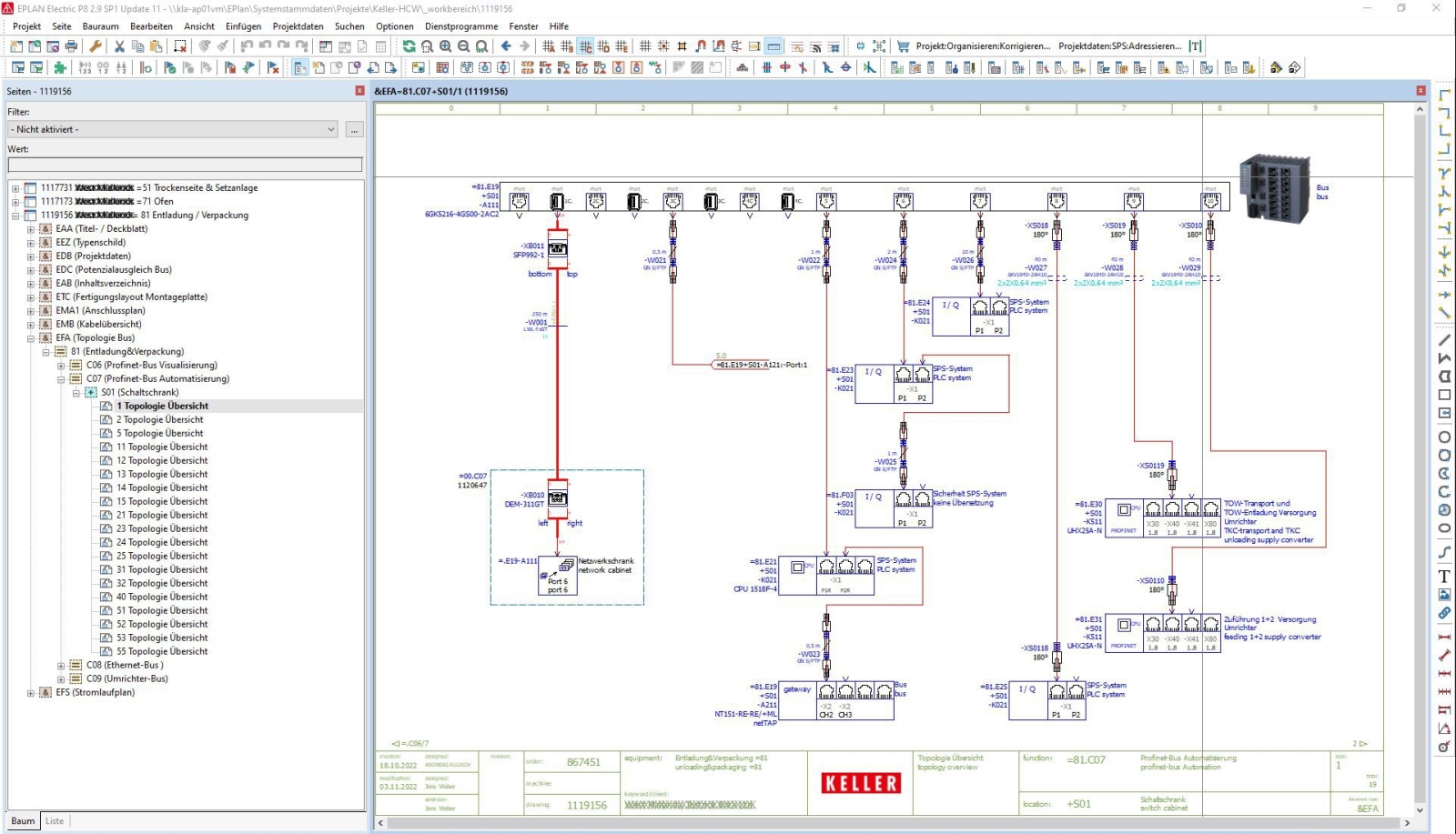Click the ... button beside the filter dropdown

pyautogui.click(x=354, y=128)
